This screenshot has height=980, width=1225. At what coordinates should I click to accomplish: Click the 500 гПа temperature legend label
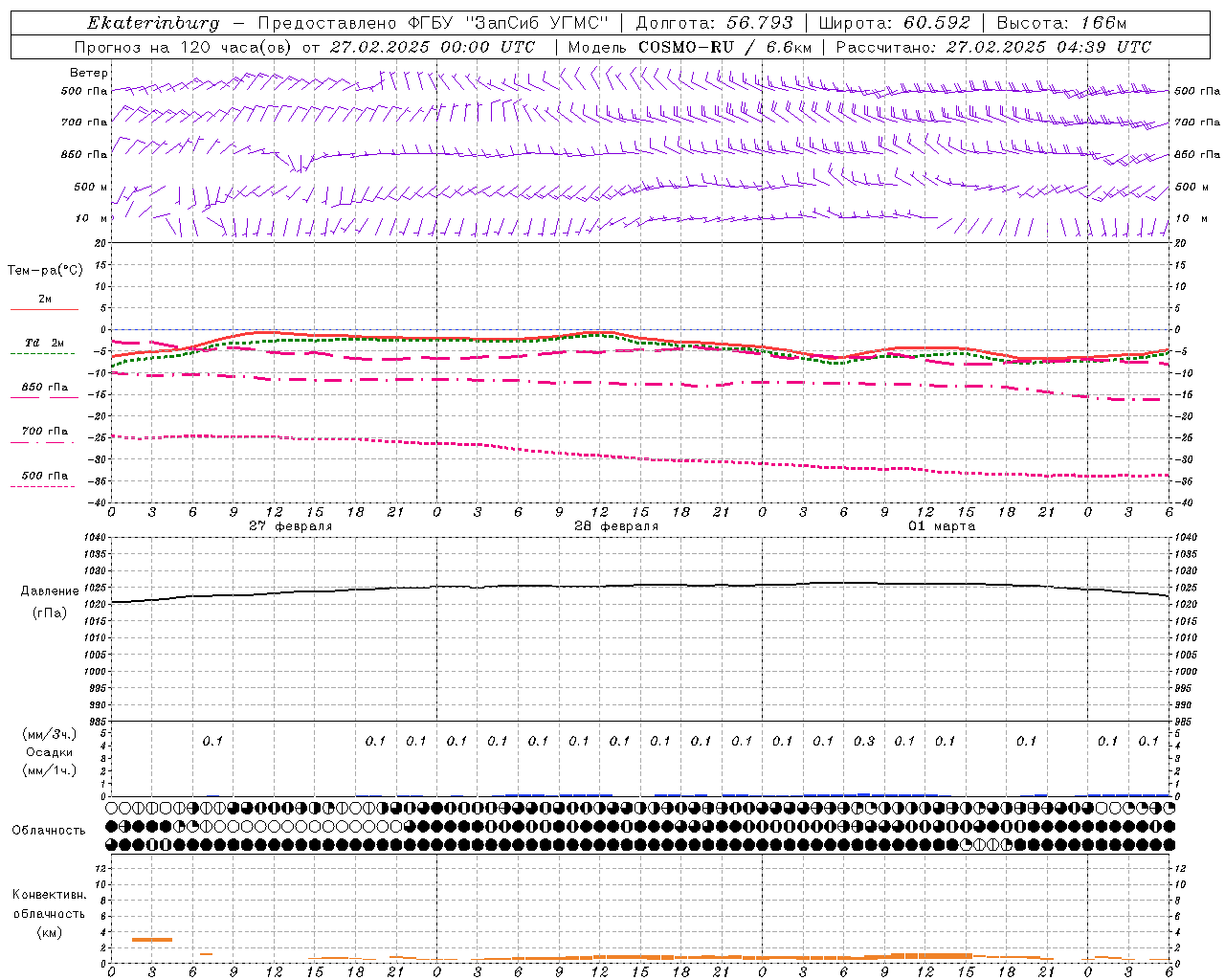[x=45, y=476]
